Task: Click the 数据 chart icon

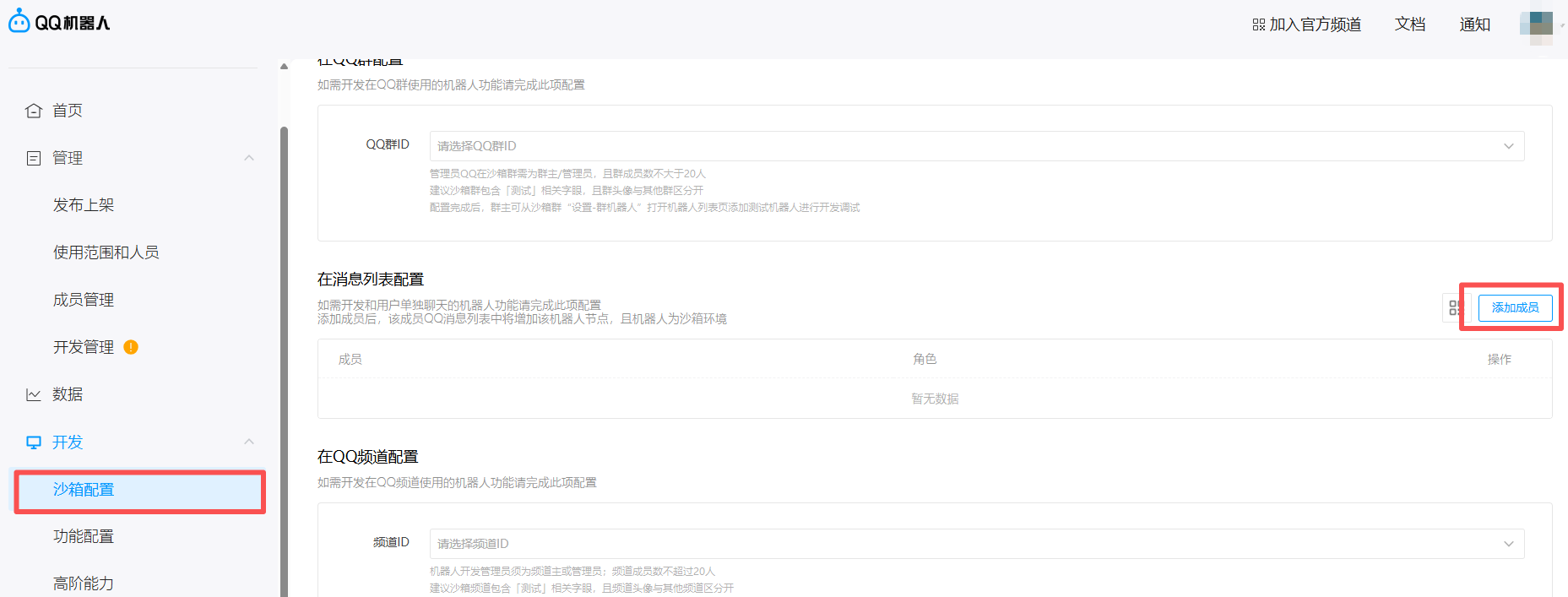Action: tap(34, 394)
